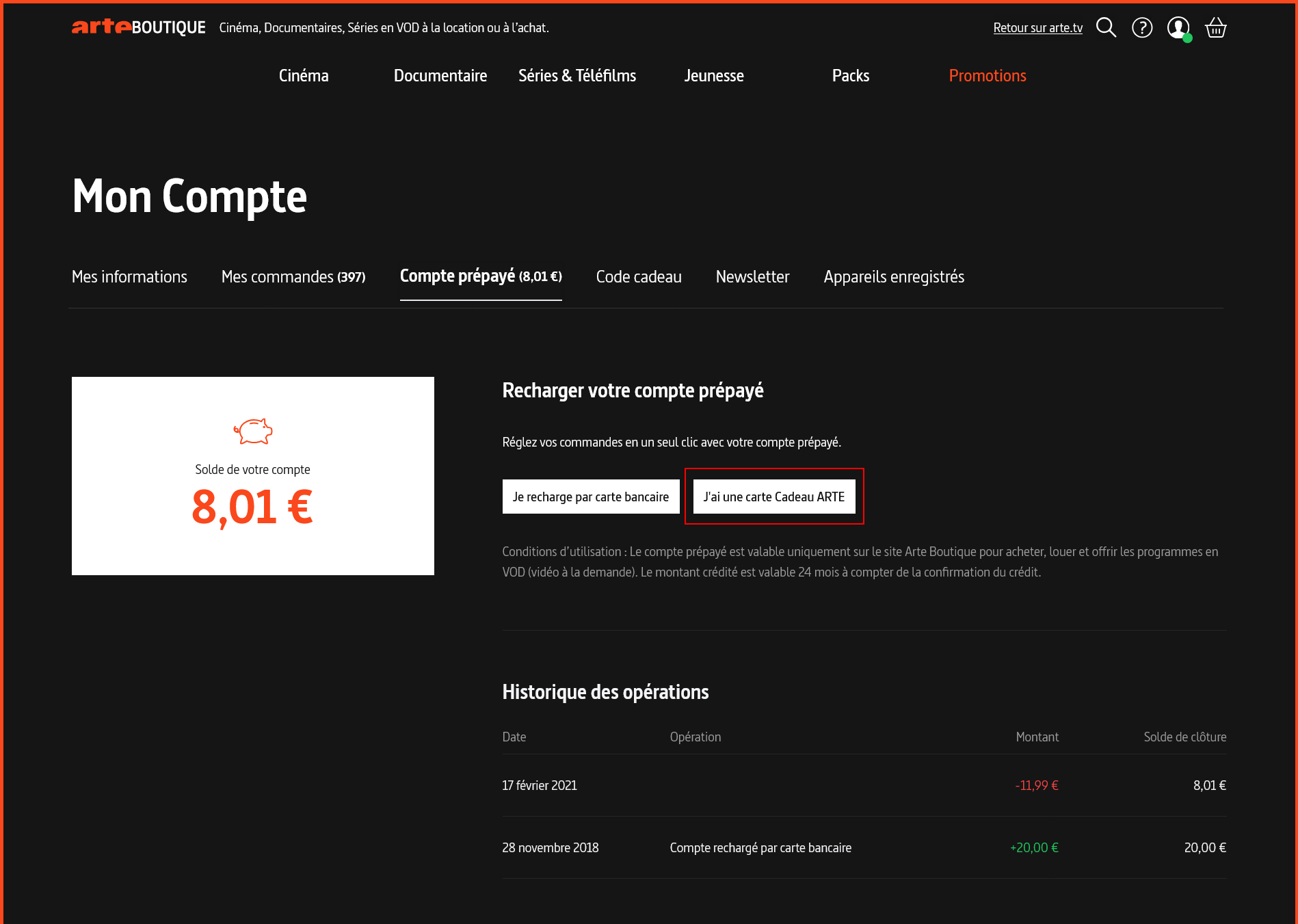Image resolution: width=1298 pixels, height=924 pixels.
Task: Click the piggy bank icon
Action: [253, 432]
